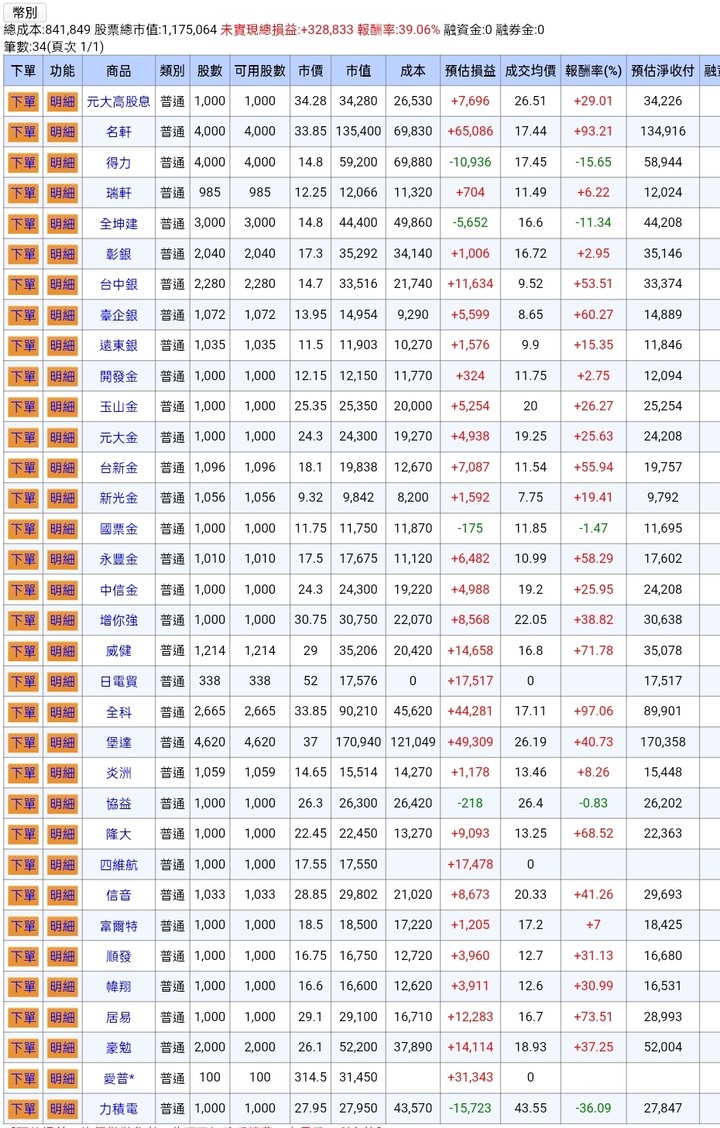Open 明細 for 日電貿

[x=63, y=681]
